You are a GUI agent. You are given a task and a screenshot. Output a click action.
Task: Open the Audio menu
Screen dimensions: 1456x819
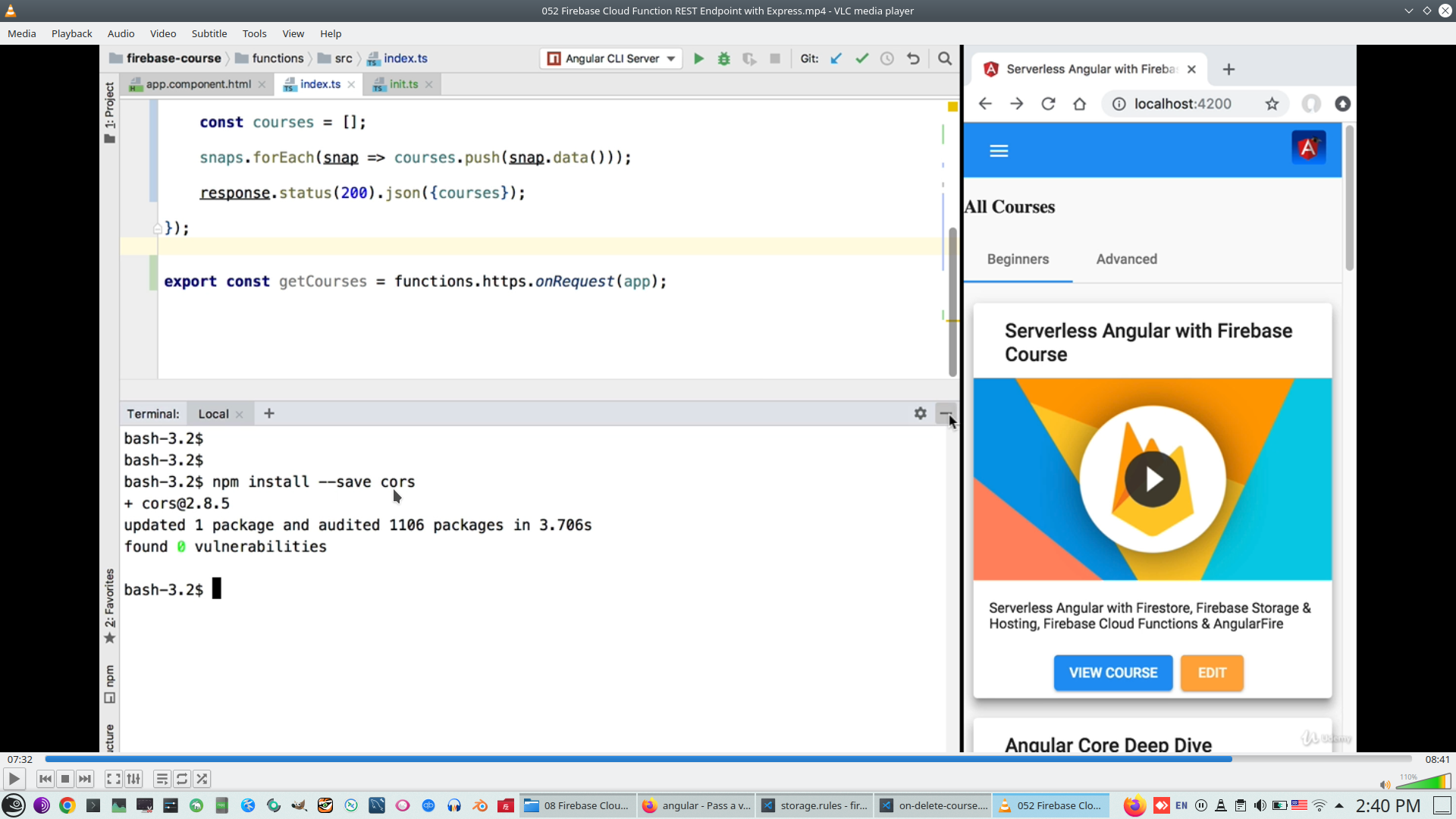121,33
